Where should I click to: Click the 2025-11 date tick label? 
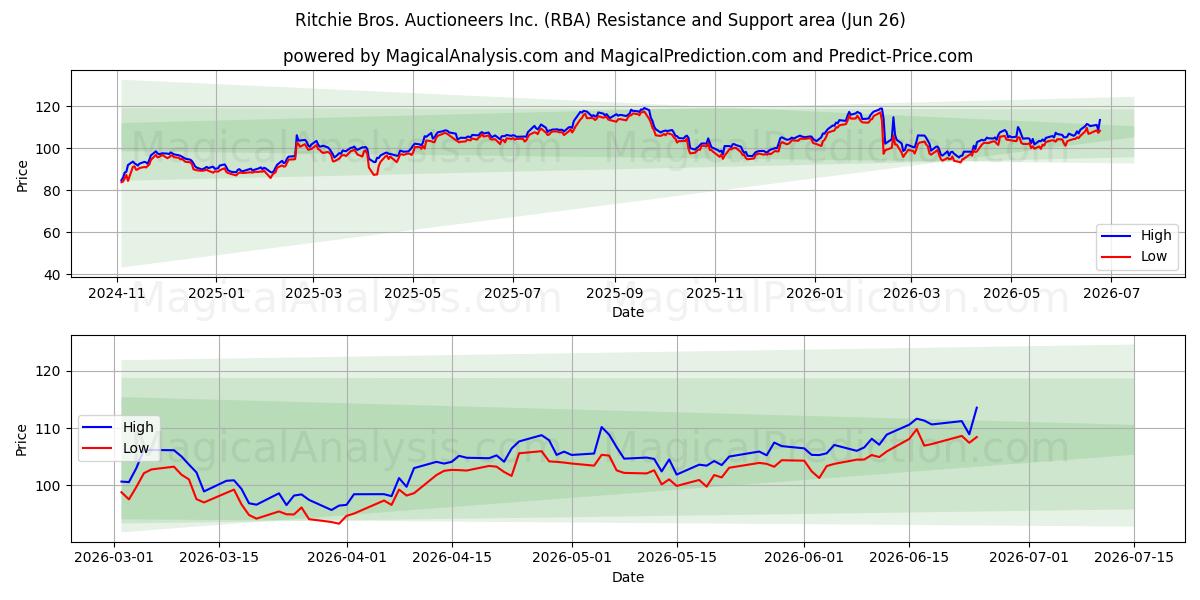715,294
